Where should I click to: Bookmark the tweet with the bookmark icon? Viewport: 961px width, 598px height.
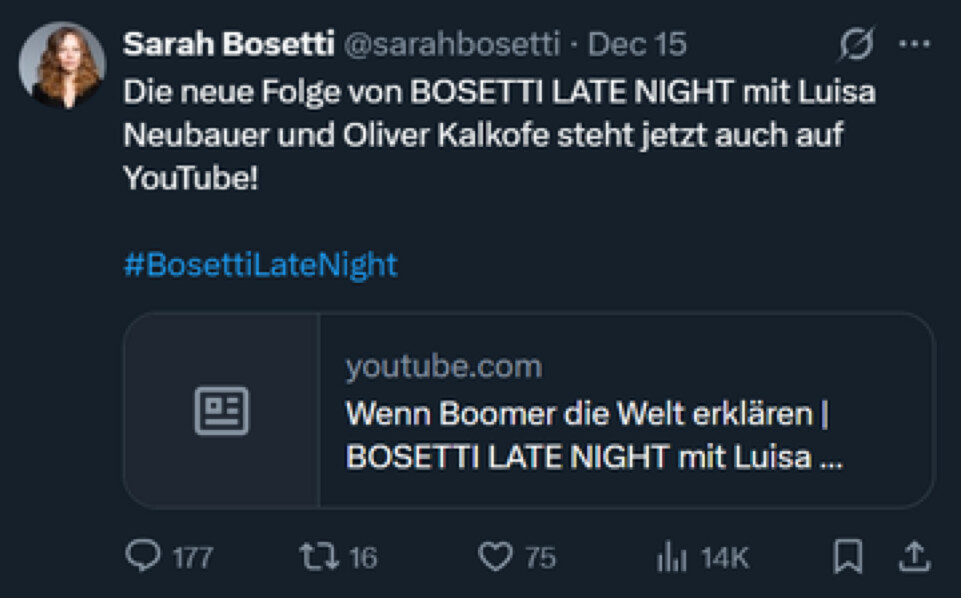(x=847, y=557)
